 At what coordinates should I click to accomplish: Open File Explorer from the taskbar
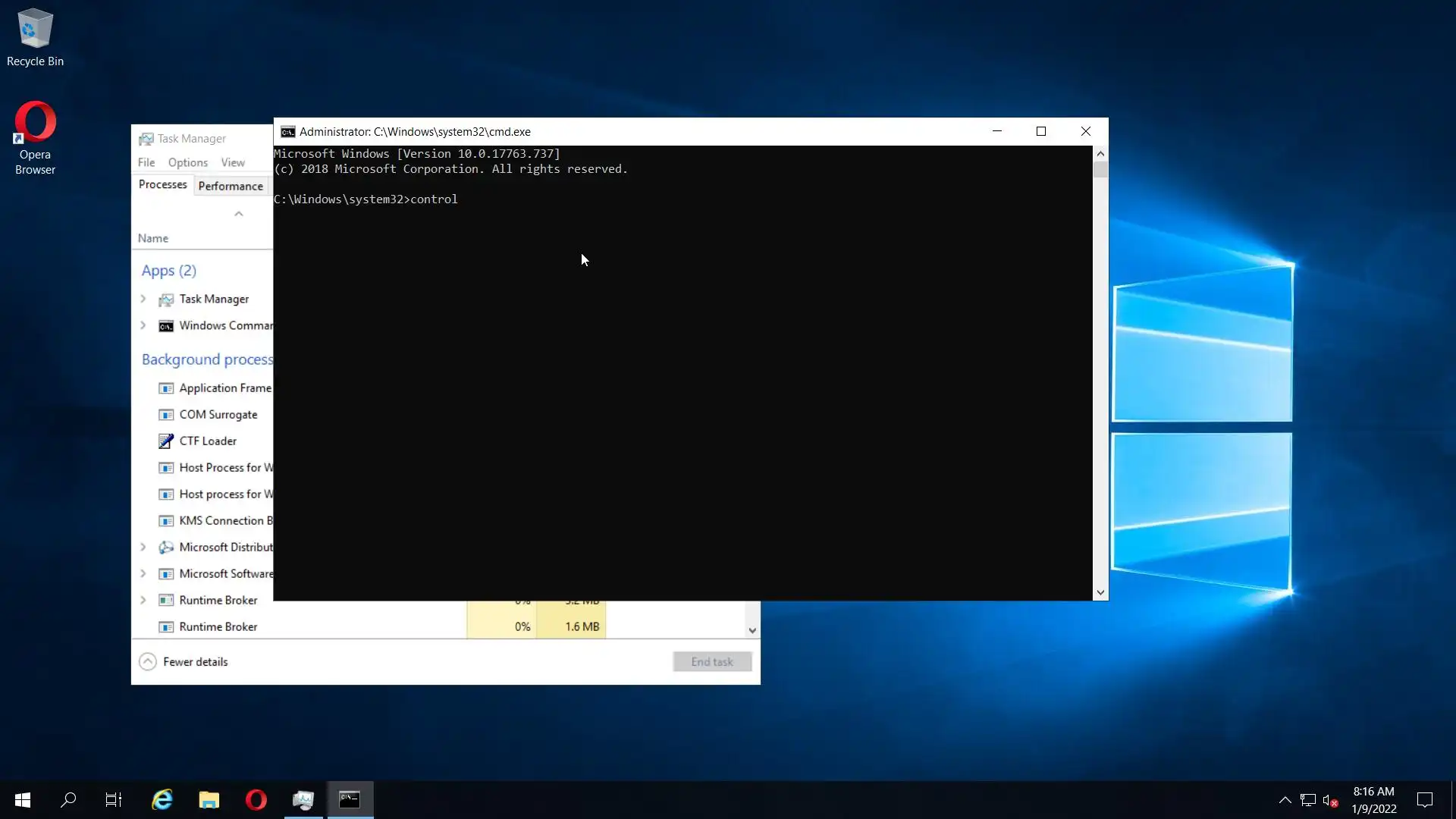[x=209, y=799]
